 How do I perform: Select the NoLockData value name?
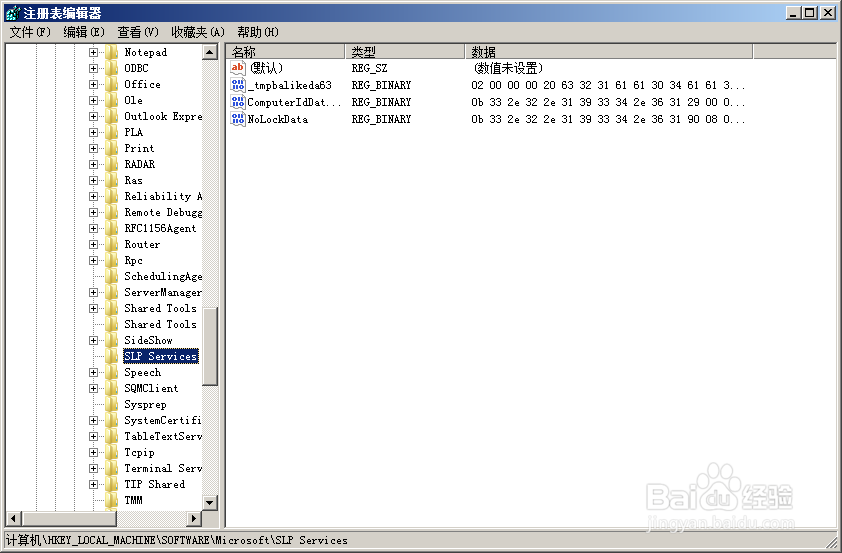pyautogui.click(x=278, y=119)
